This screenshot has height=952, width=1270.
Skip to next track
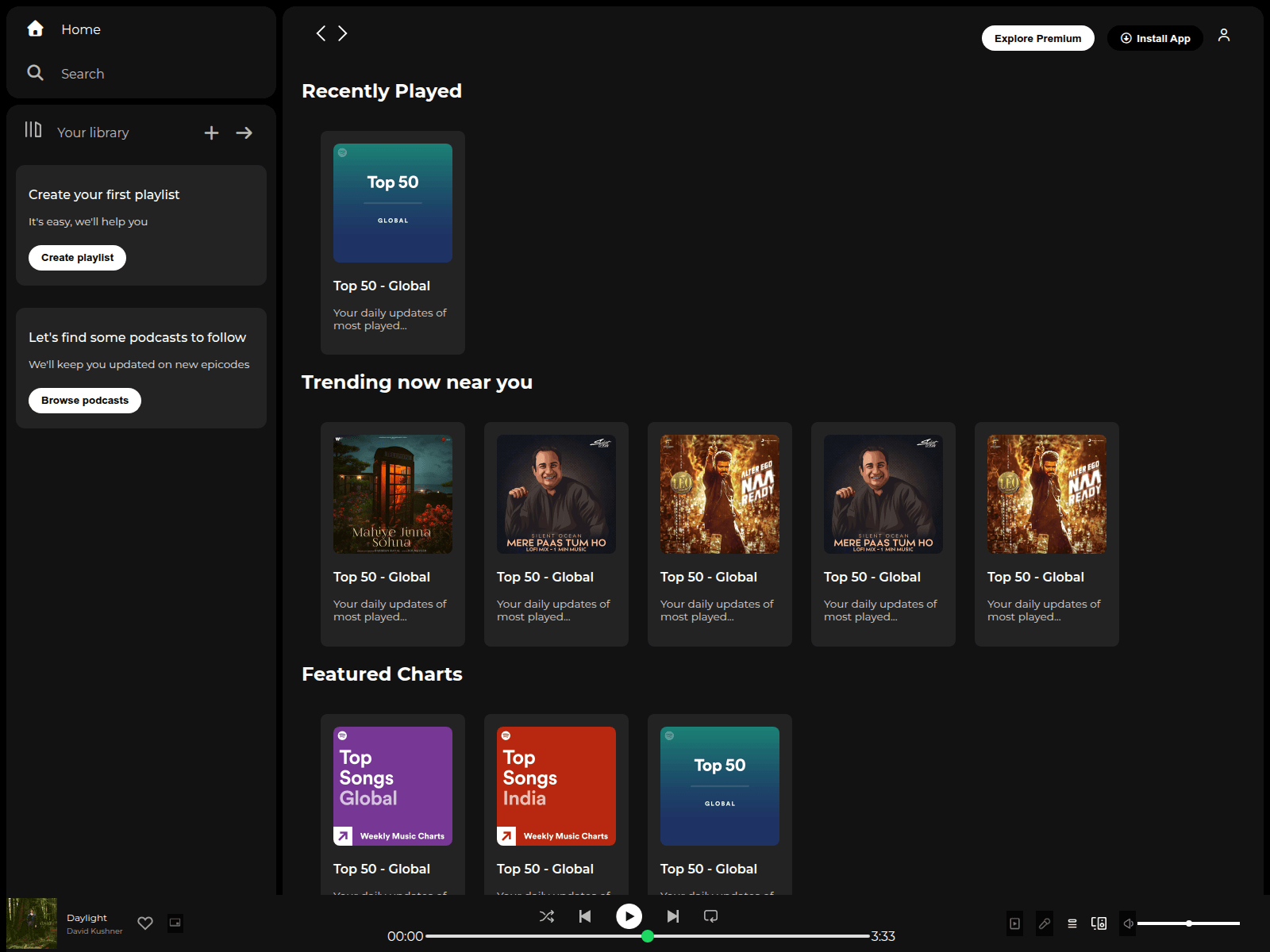tap(673, 916)
